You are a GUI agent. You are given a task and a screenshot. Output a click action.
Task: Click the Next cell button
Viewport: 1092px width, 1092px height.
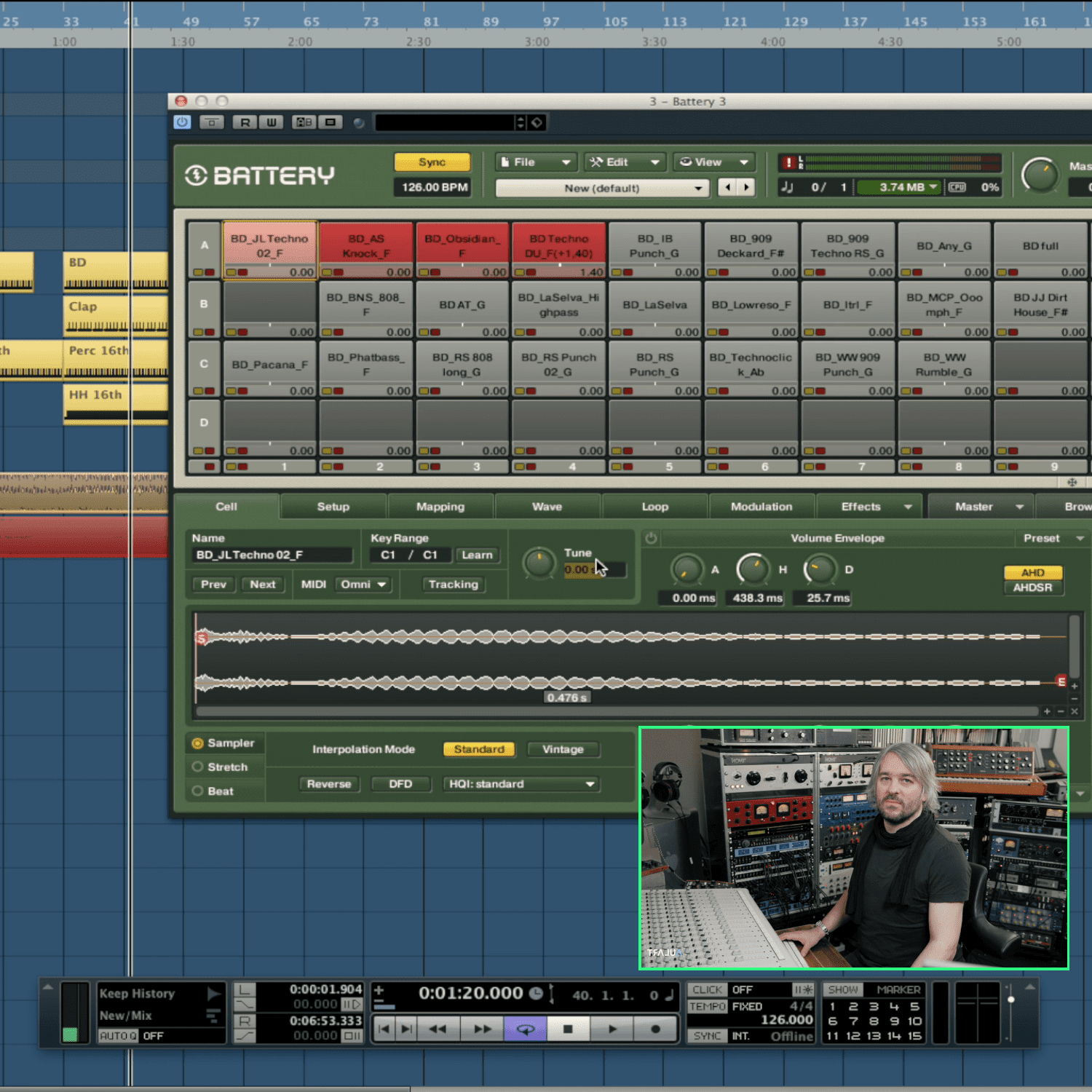pyautogui.click(x=263, y=585)
